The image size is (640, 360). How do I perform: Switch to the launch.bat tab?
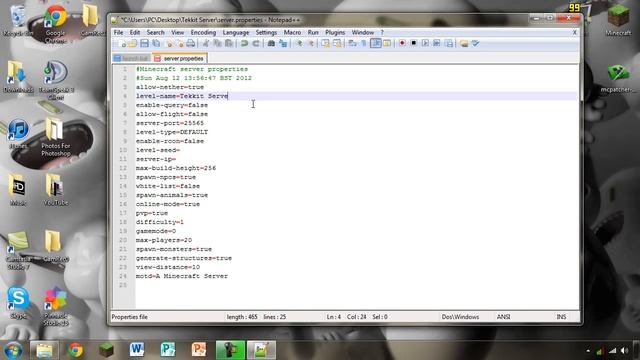(132, 58)
